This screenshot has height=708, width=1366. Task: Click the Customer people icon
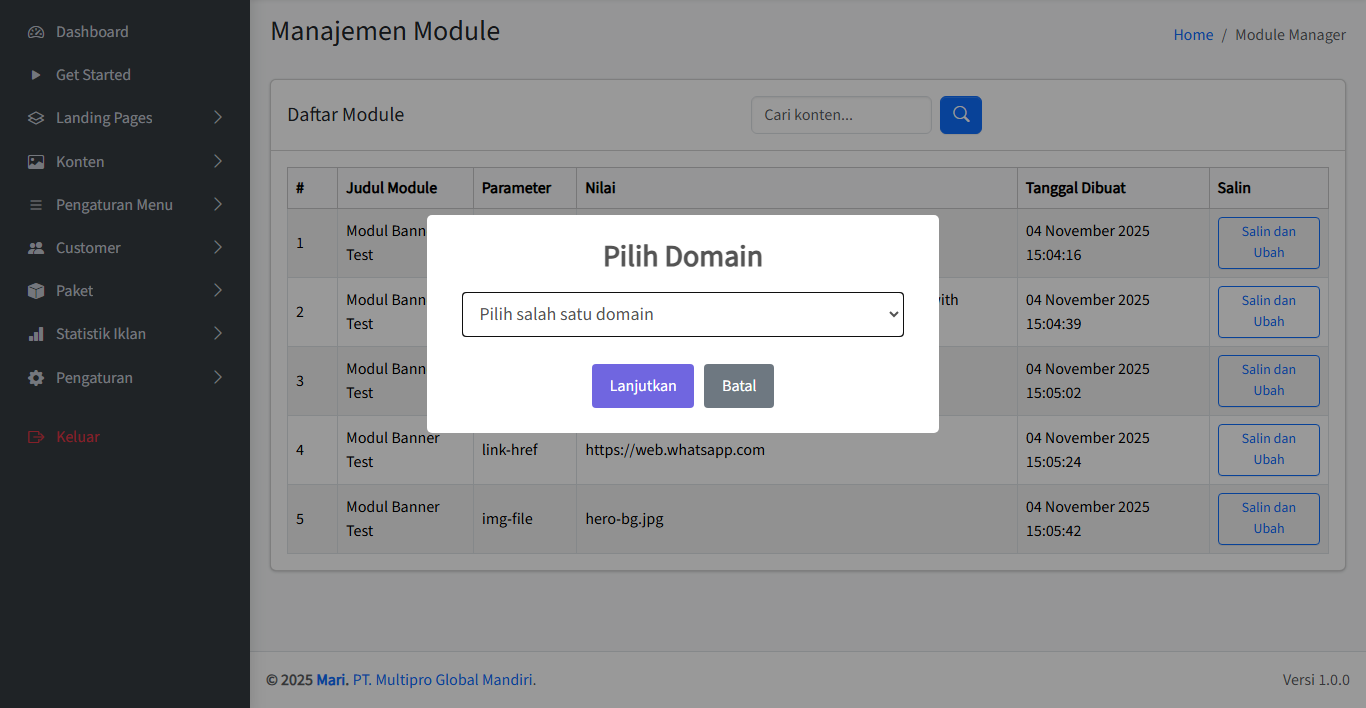point(36,248)
